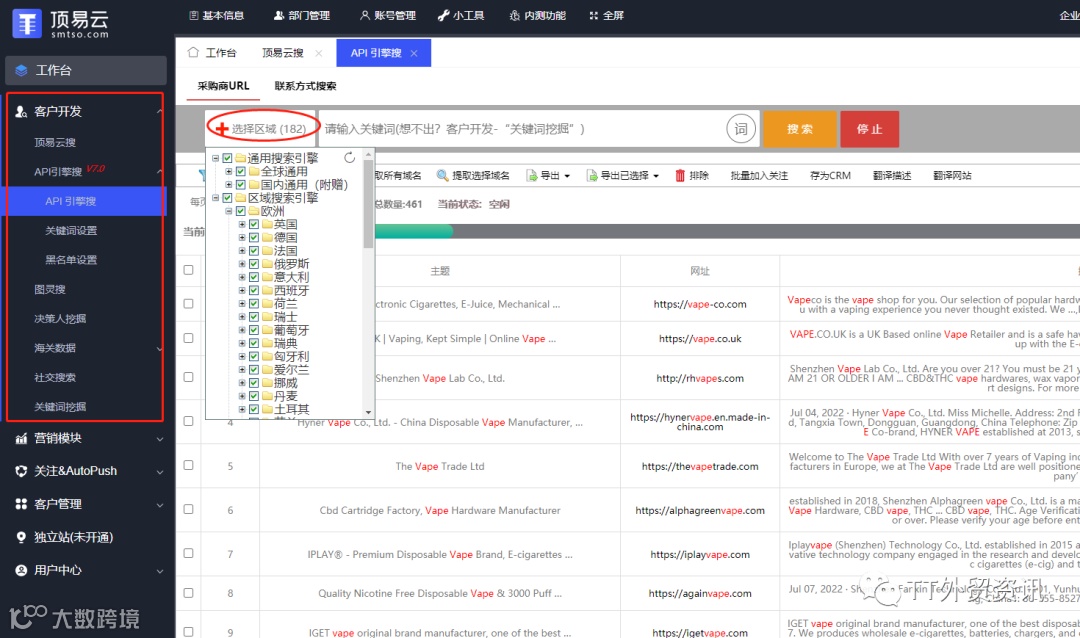Select the 采购商URL sub-tab

pos(223,86)
